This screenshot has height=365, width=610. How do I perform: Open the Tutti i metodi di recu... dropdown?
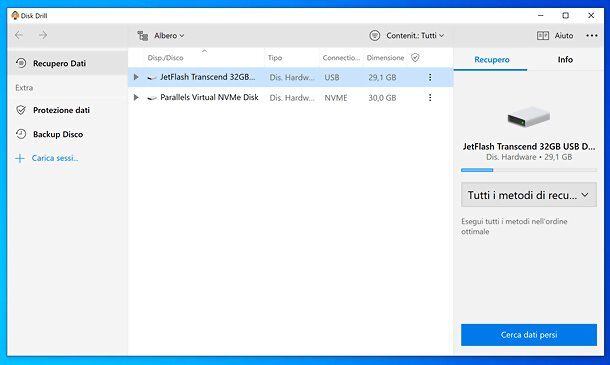(529, 195)
